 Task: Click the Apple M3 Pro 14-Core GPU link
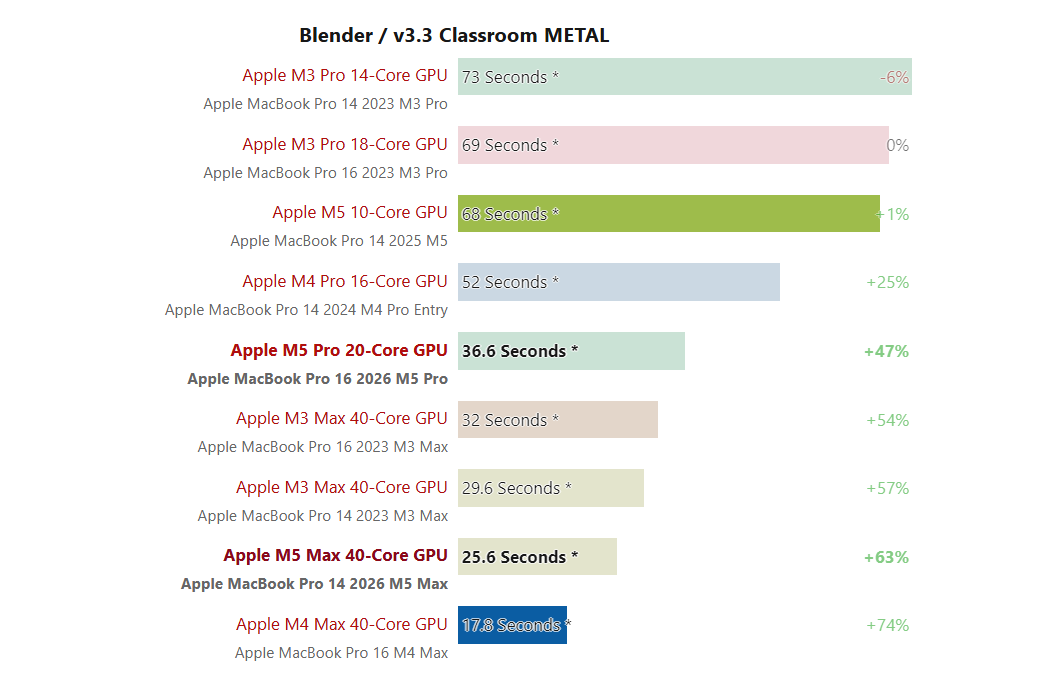(x=344, y=76)
